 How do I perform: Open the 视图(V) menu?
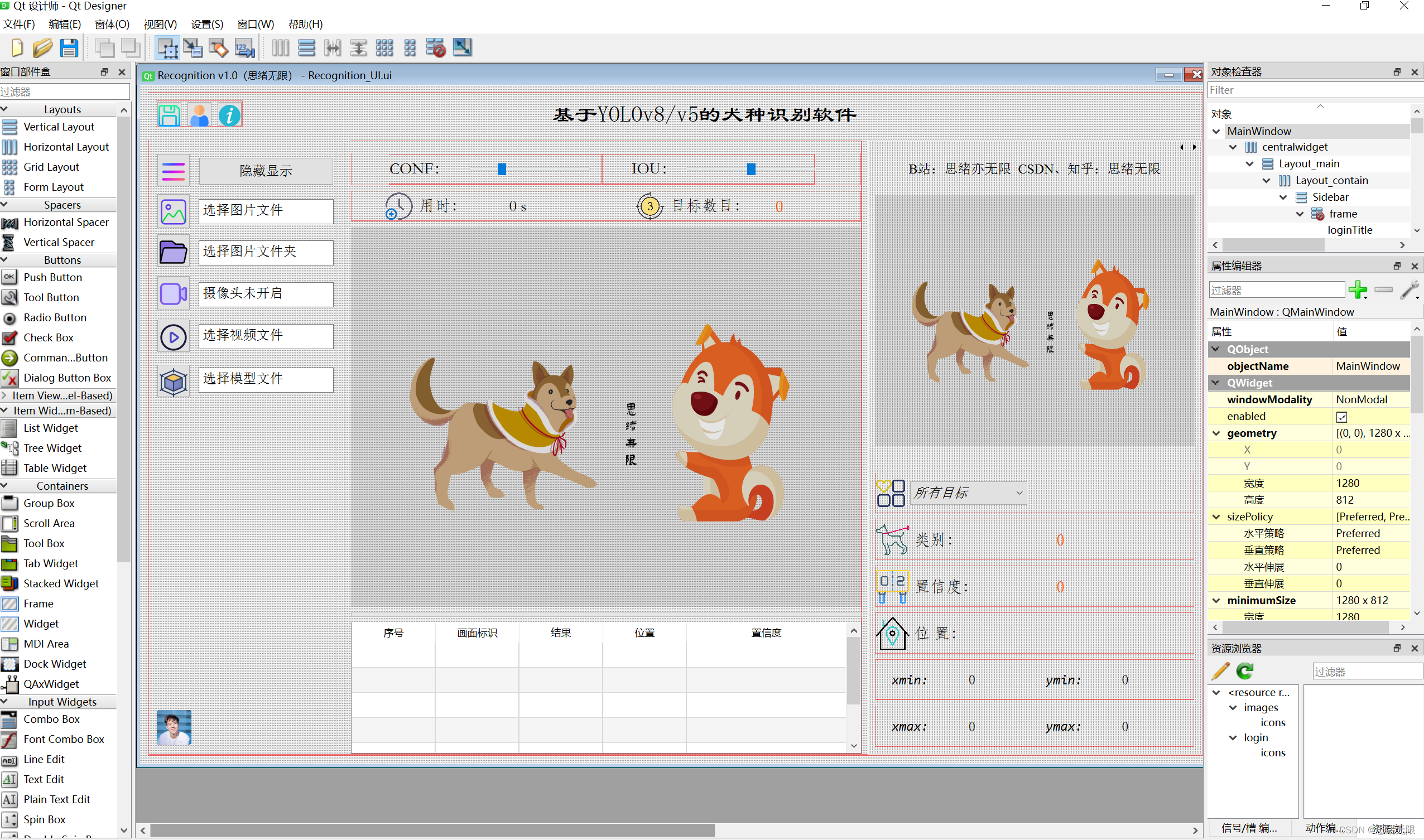160,25
